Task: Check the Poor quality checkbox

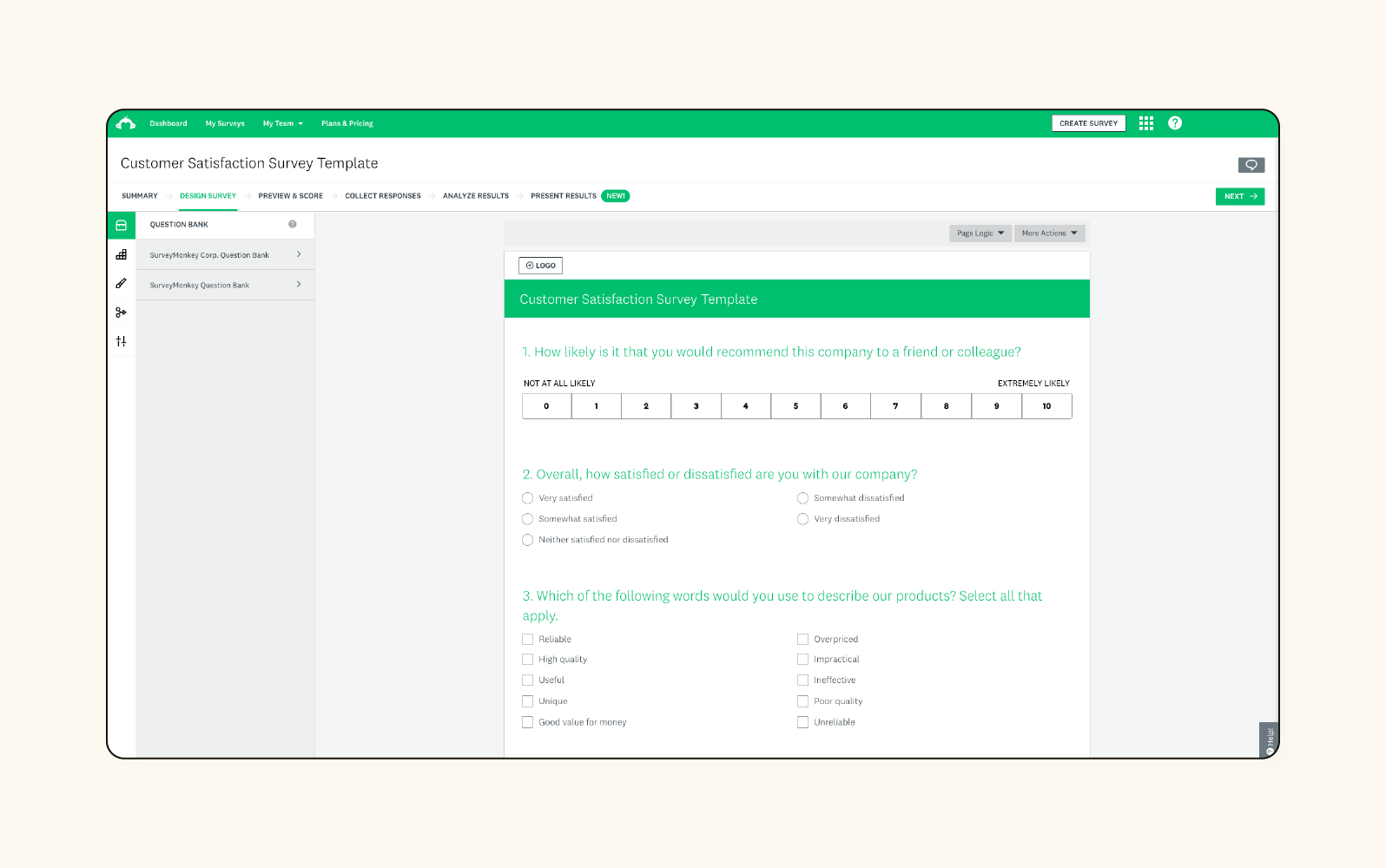Action: pos(802,701)
